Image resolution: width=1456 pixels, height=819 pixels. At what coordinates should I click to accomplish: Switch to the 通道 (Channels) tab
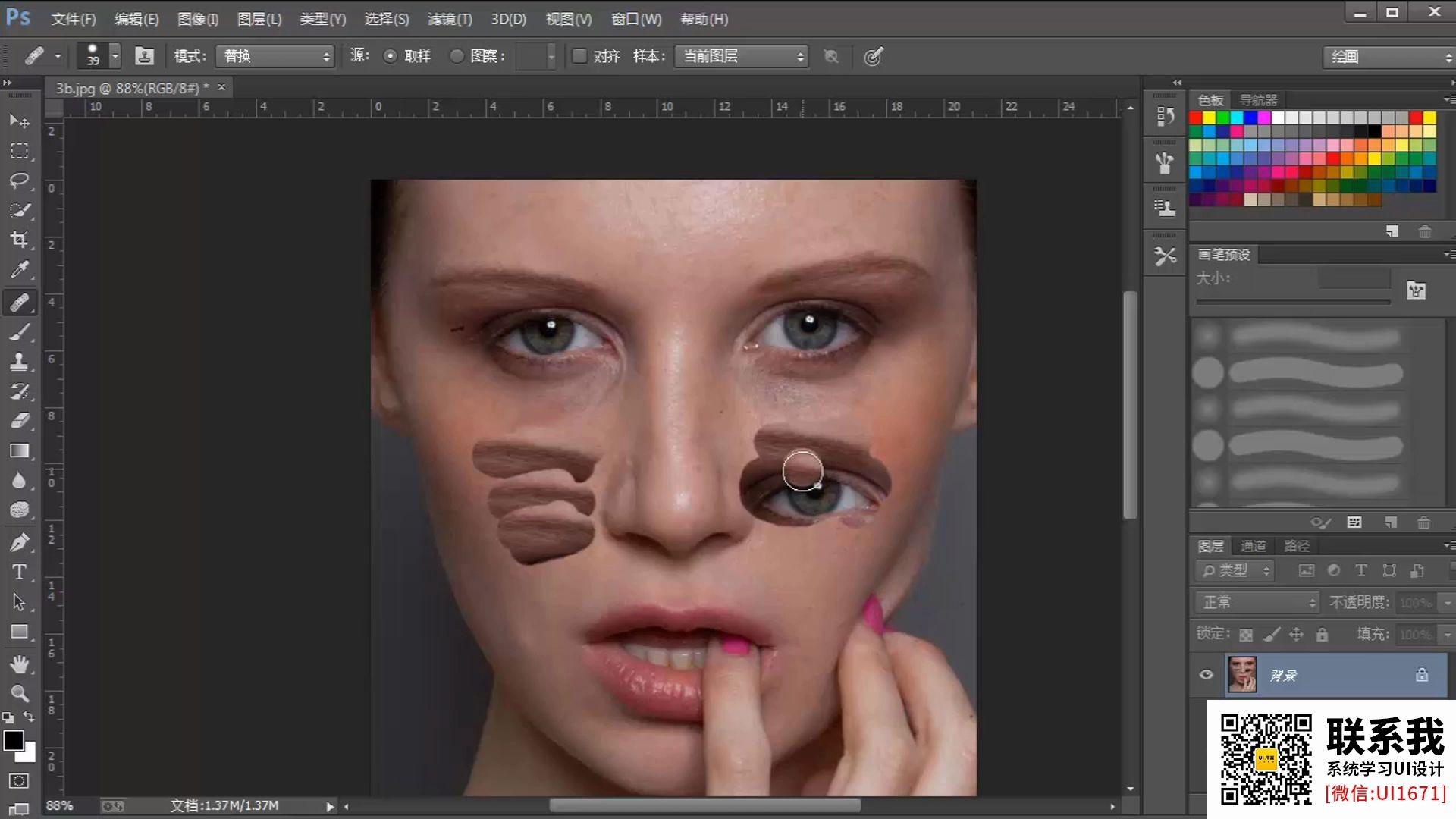pos(1253,546)
